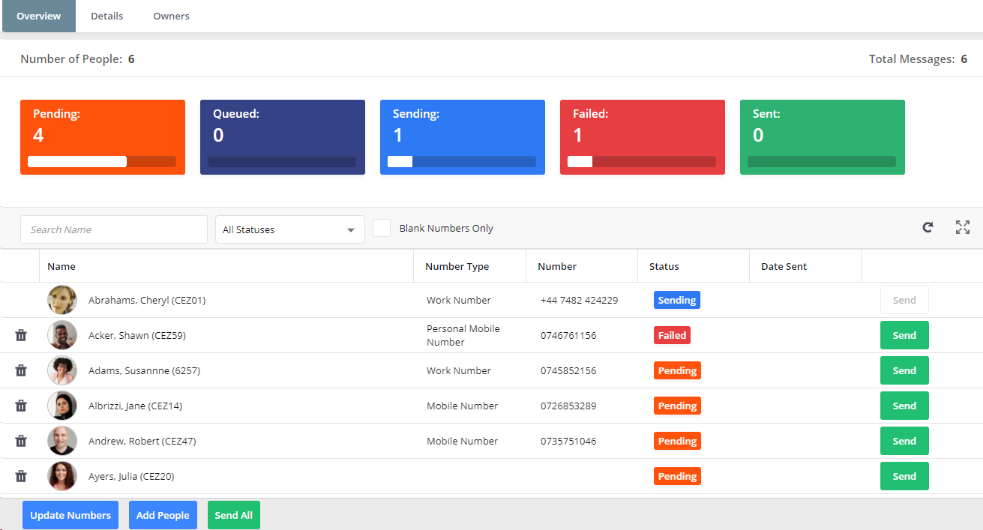983x530 pixels.
Task: Click trash icon for Adams, Susannne
Action: tap(21, 371)
